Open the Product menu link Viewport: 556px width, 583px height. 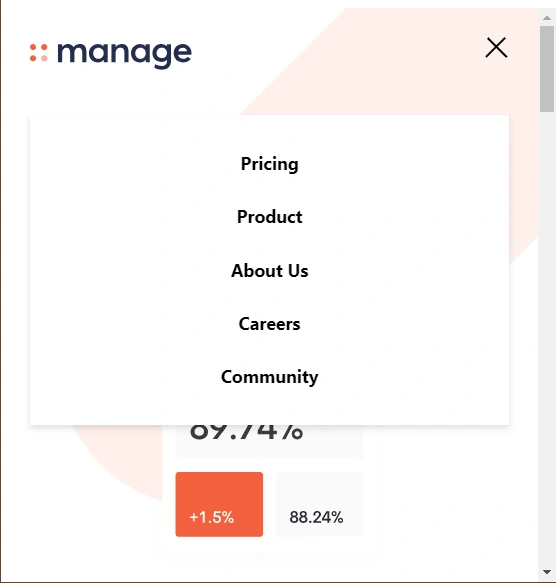pyautogui.click(x=270, y=217)
